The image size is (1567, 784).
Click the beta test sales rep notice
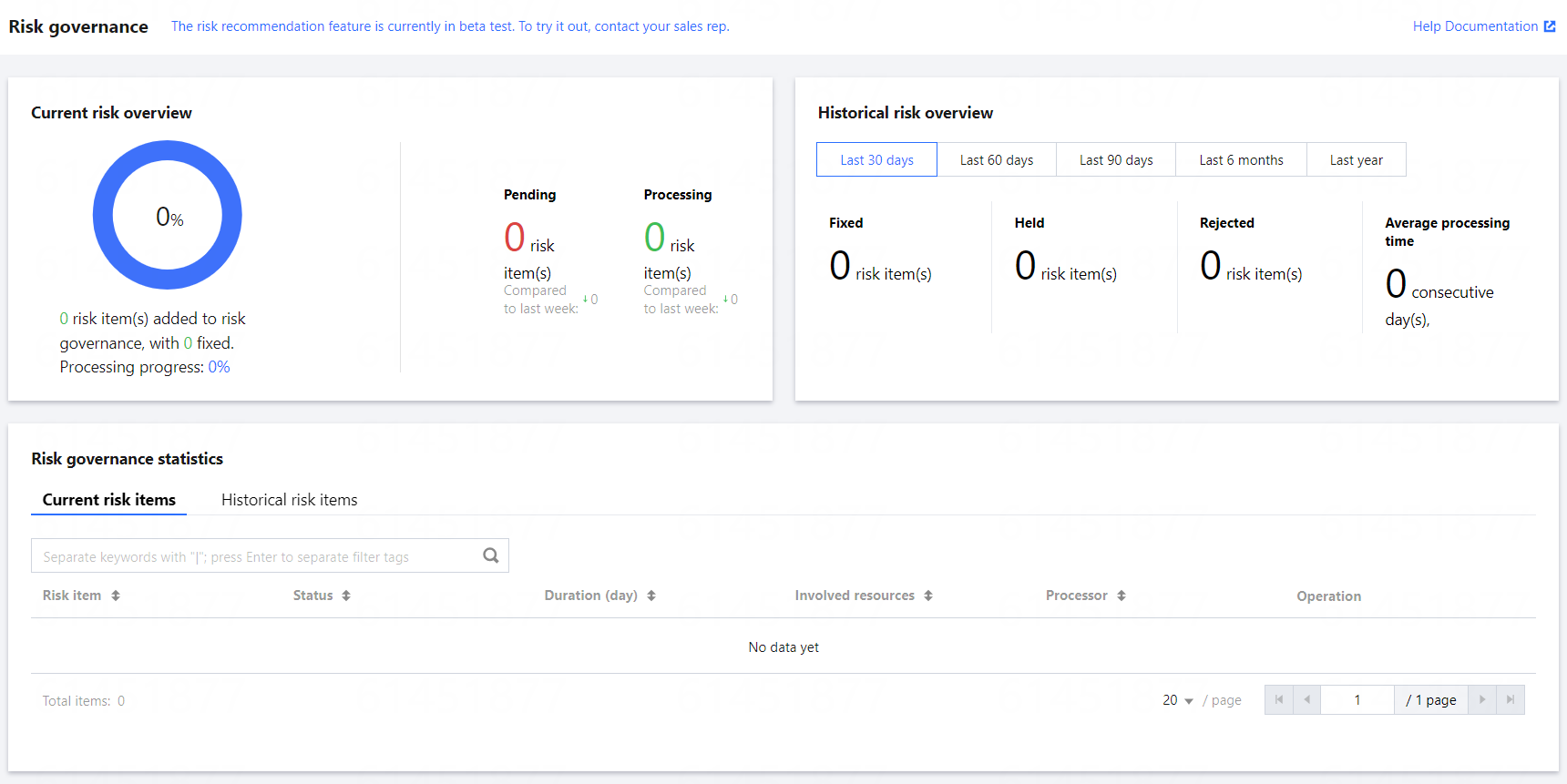coord(450,26)
